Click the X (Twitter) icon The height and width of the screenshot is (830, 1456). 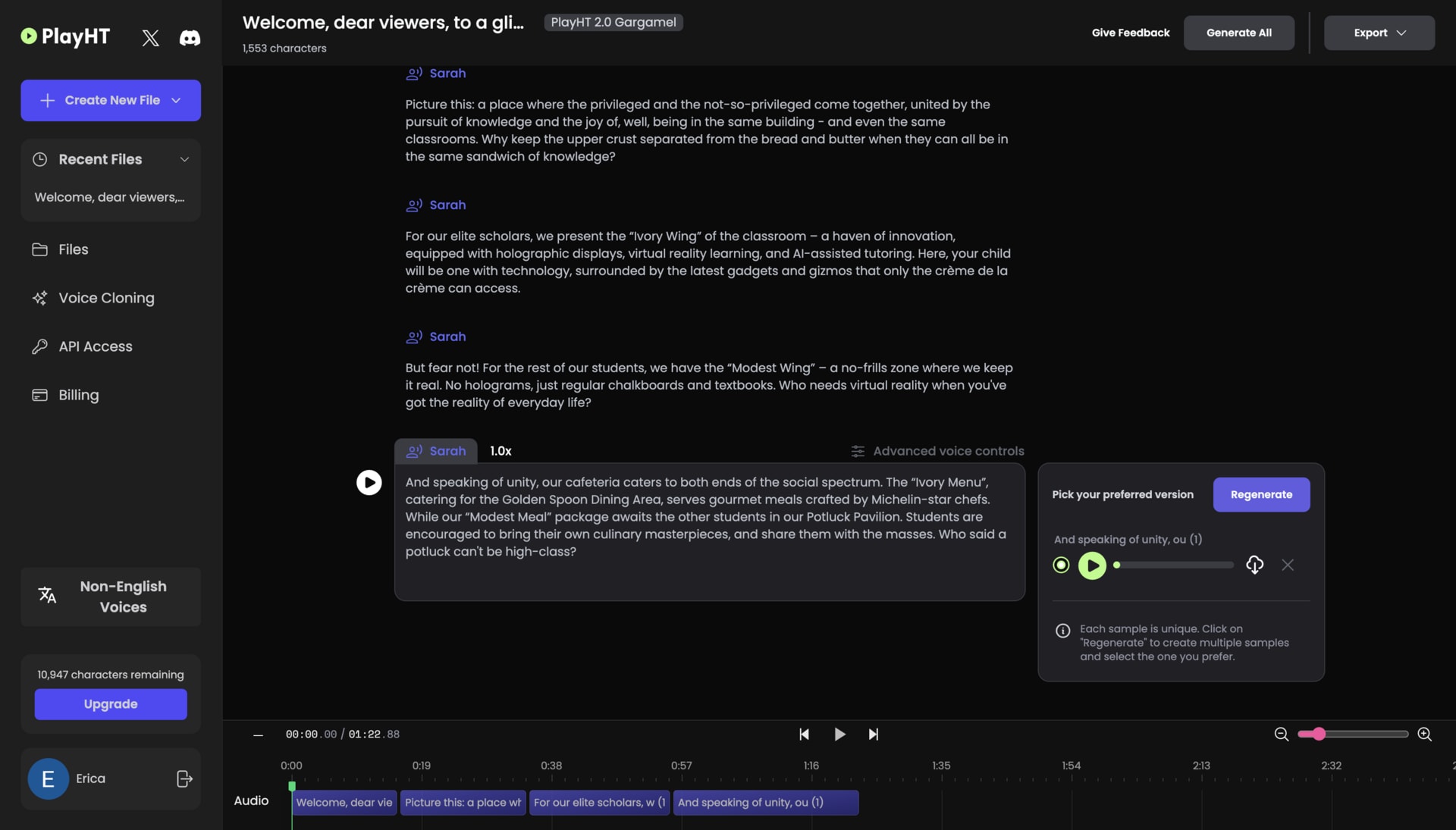coord(150,37)
